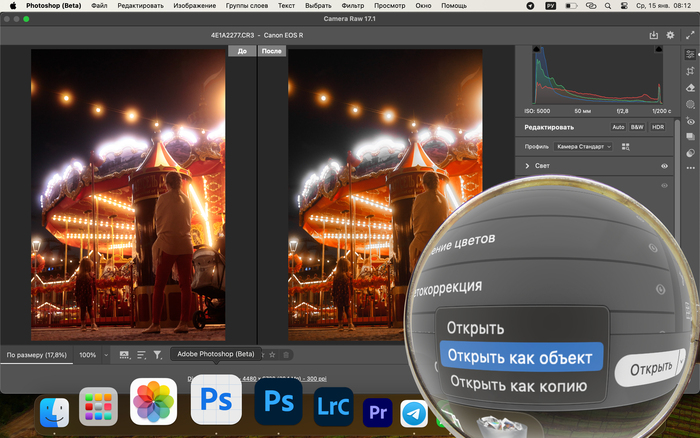Click the ISO: 5000 readout
The height and width of the screenshot is (438, 700).
537,111
